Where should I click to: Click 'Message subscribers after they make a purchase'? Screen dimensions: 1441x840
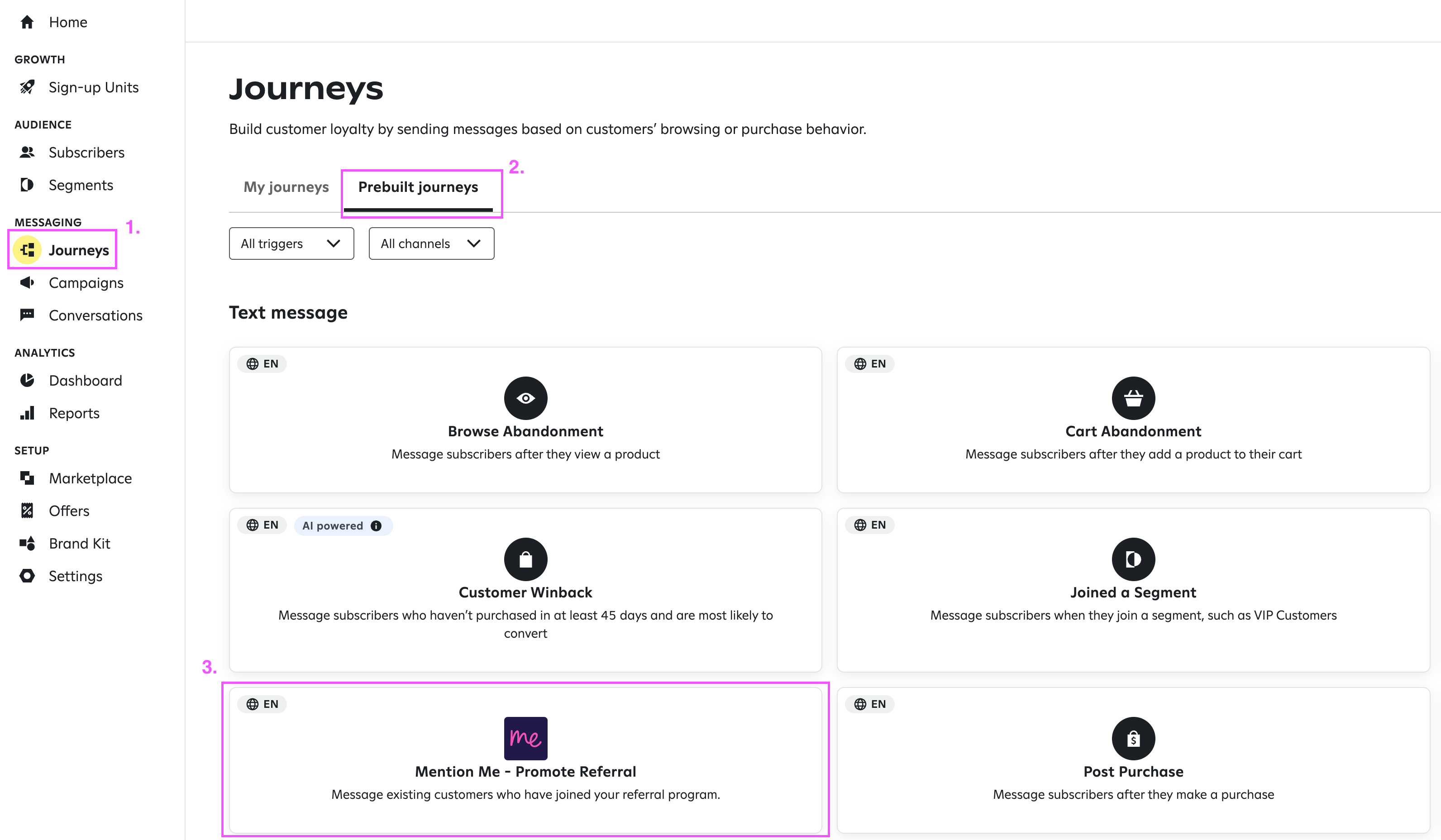tap(1133, 794)
